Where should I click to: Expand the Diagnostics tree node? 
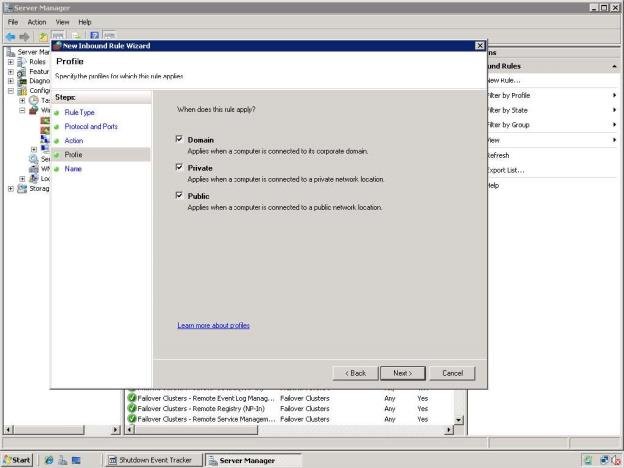[11, 81]
